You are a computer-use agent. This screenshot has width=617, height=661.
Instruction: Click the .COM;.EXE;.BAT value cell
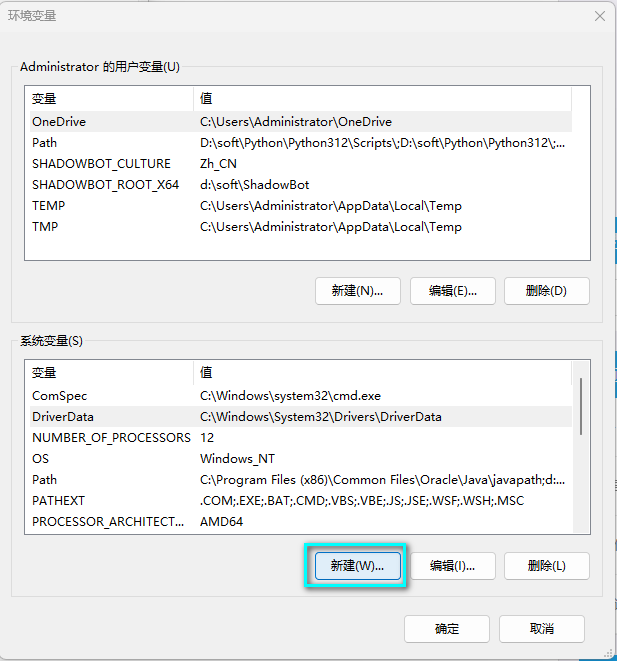coord(362,501)
